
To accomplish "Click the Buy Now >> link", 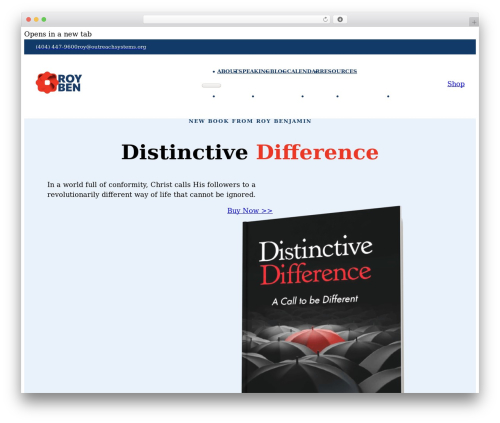I will 250,211.
